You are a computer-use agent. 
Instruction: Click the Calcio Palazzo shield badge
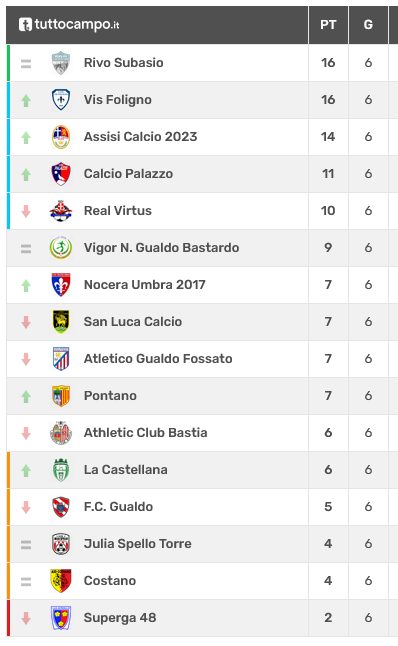click(x=61, y=174)
